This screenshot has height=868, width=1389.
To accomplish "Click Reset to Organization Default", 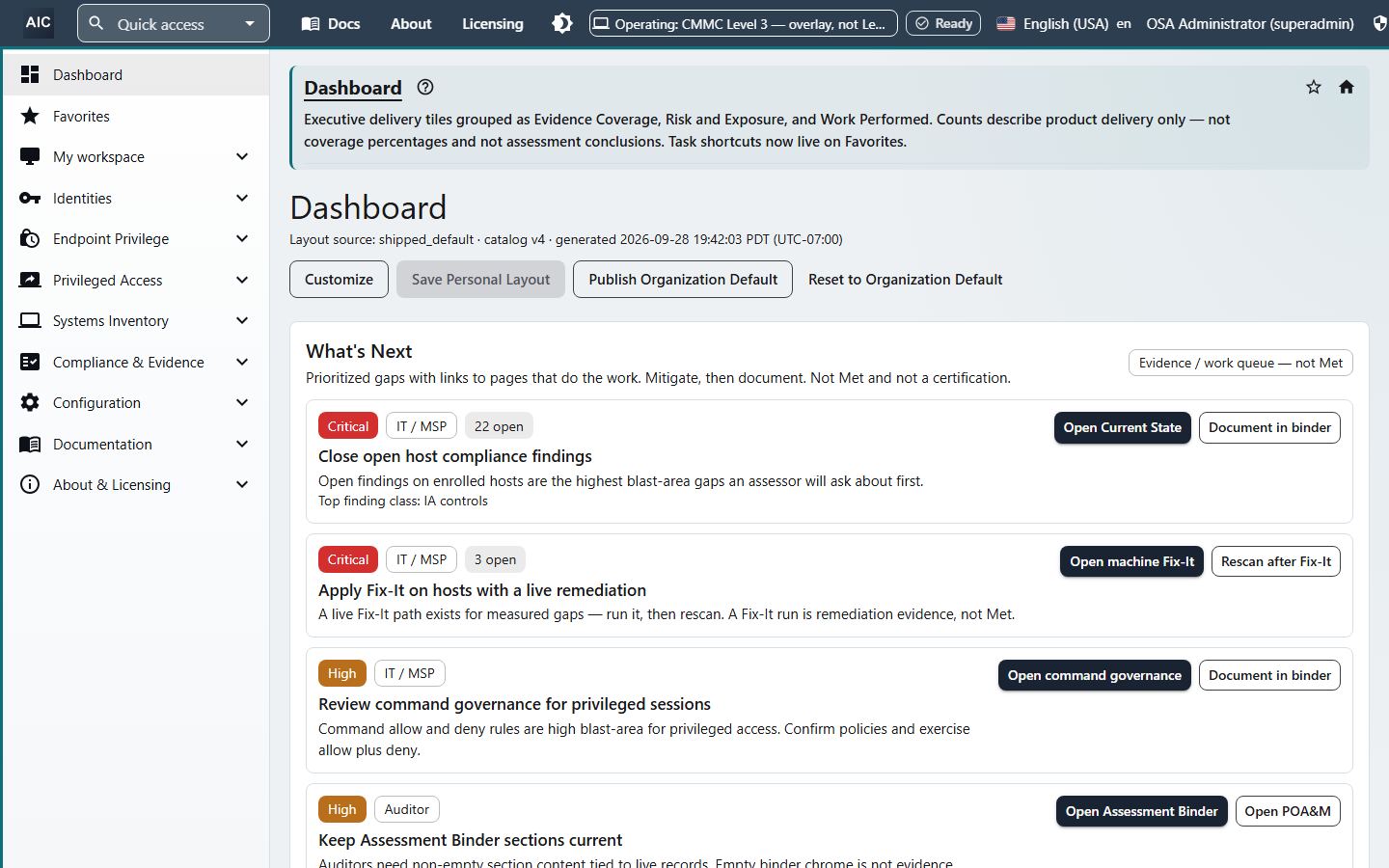I will (x=906, y=279).
